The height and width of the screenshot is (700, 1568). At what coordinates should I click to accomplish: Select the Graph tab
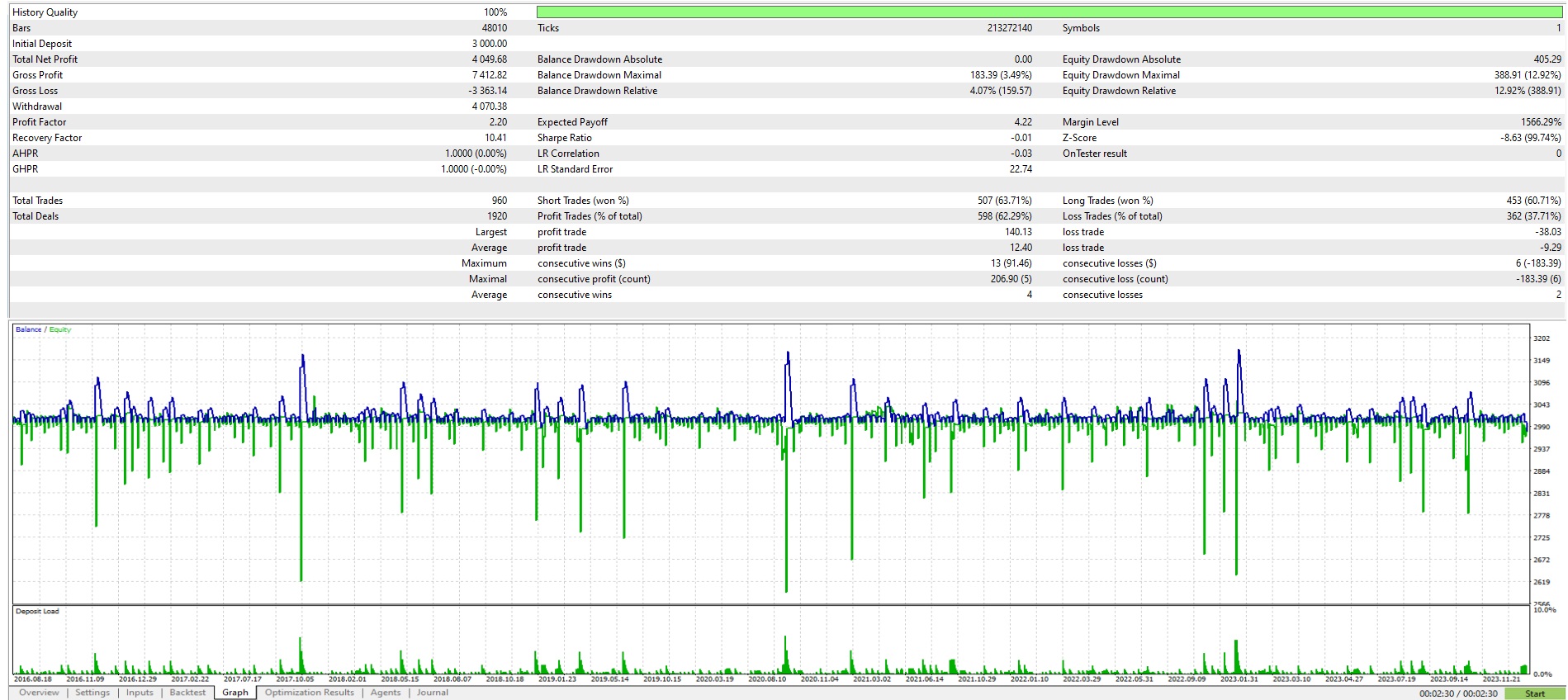235,693
